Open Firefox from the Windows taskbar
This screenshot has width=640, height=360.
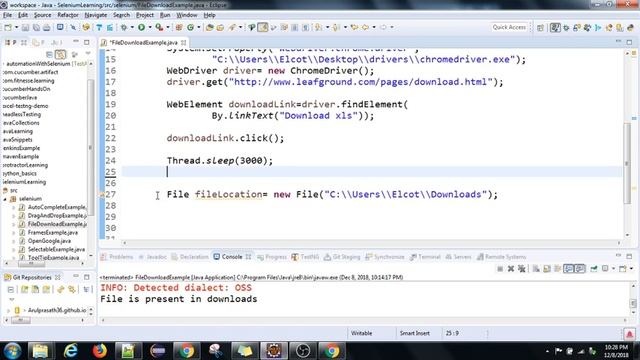[x=99, y=351]
